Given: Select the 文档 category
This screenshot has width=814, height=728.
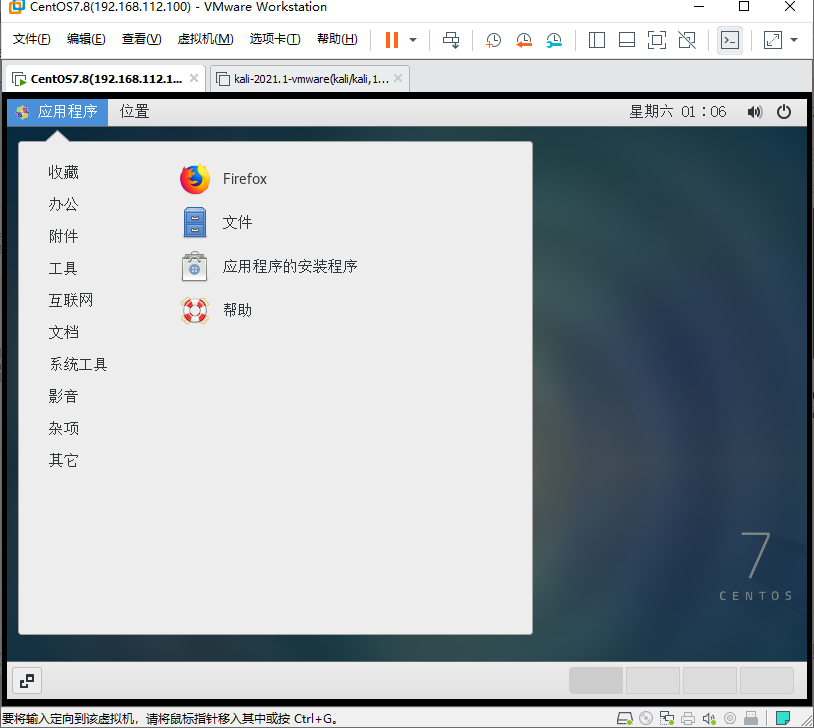Looking at the screenshot, I should point(63,332).
